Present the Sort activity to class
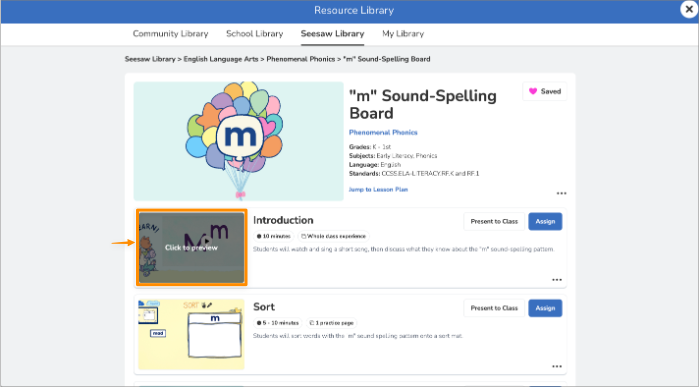Viewport: 699px width, 387px height. pos(494,308)
